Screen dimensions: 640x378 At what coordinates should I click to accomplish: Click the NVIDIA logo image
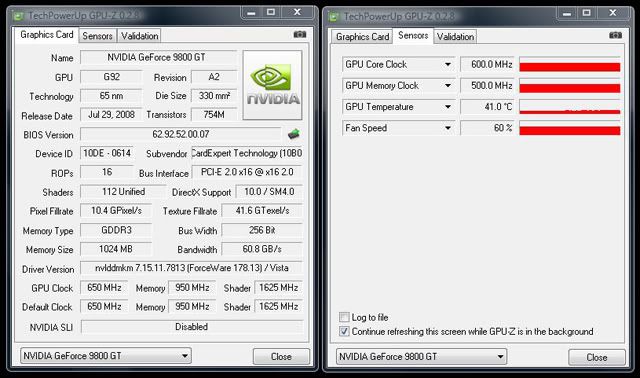pyautogui.click(x=273, y=85)
